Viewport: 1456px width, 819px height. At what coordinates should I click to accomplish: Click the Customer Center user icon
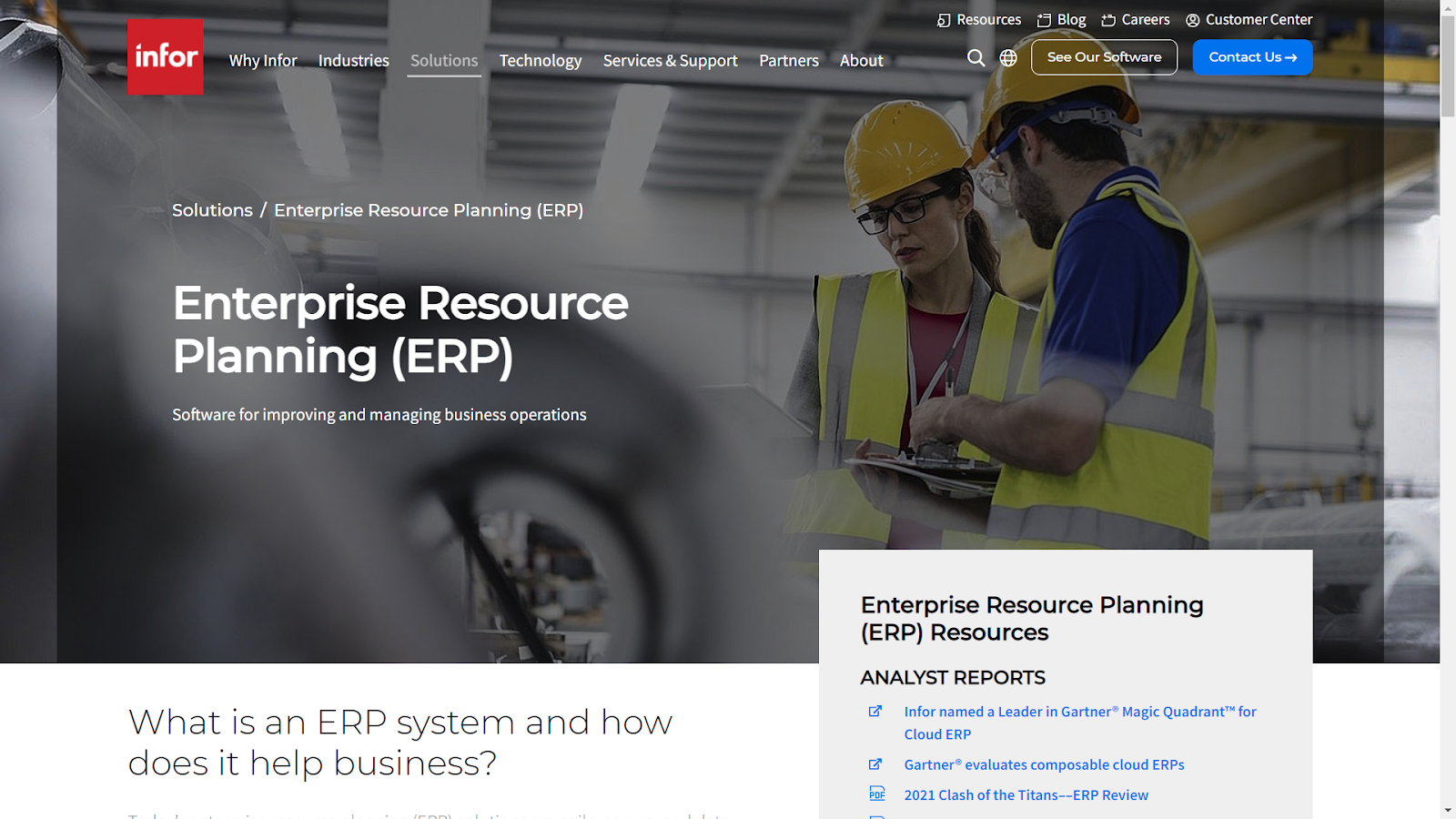click(1193, 20)
